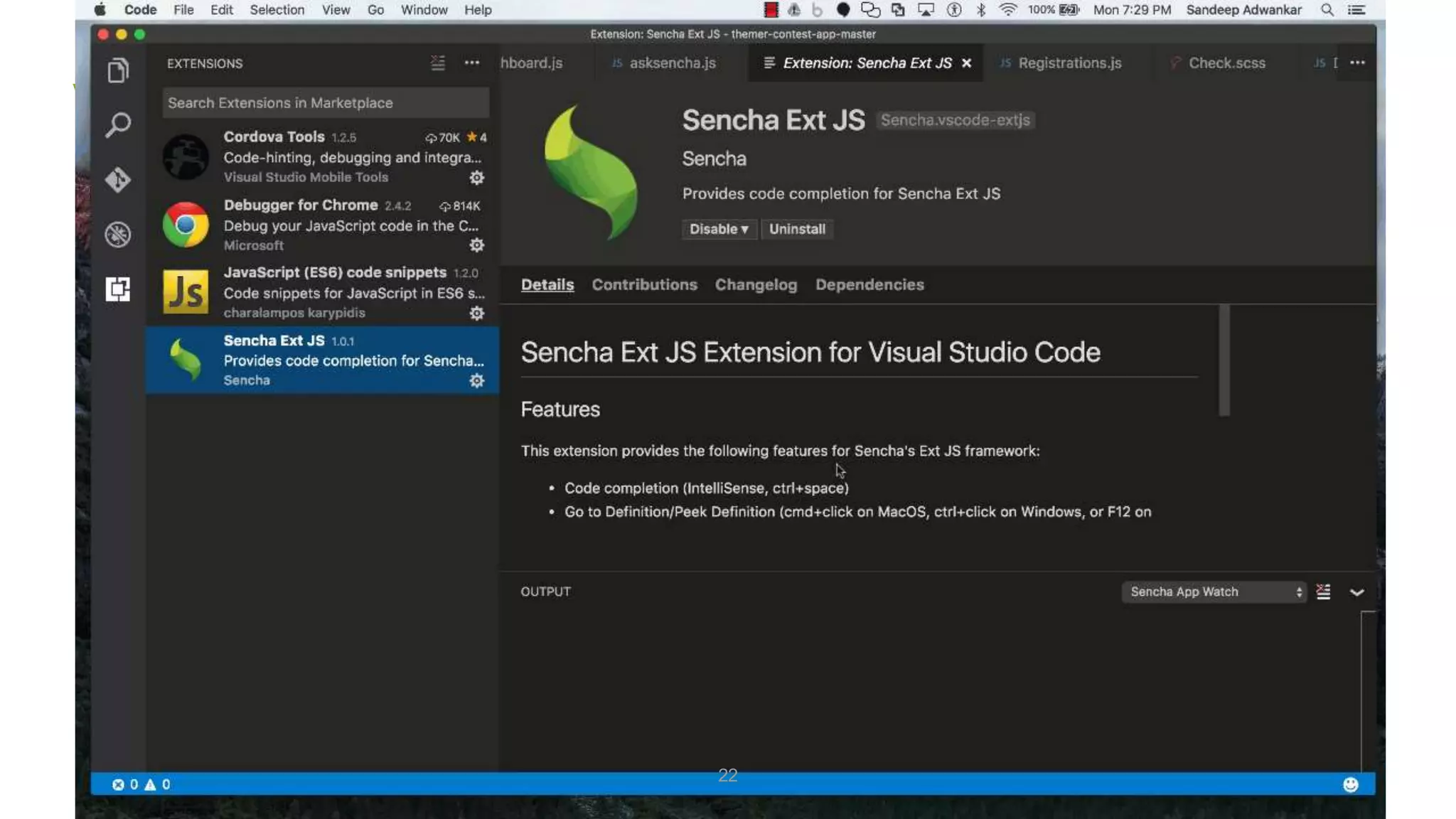The image size is (1456, 819).
Task: Open the Cordova Tools manage gear
Action: 477,178
